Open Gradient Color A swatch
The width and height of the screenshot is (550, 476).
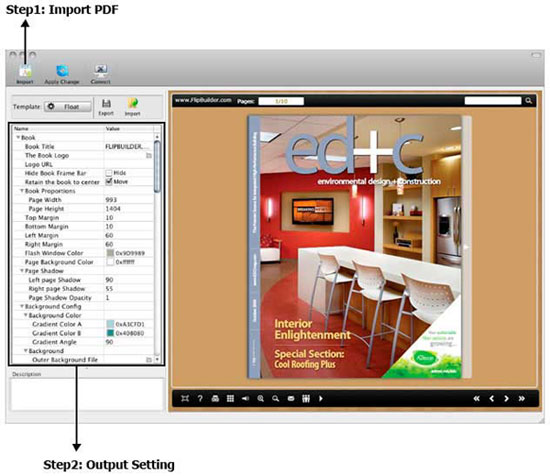point(110,324)
